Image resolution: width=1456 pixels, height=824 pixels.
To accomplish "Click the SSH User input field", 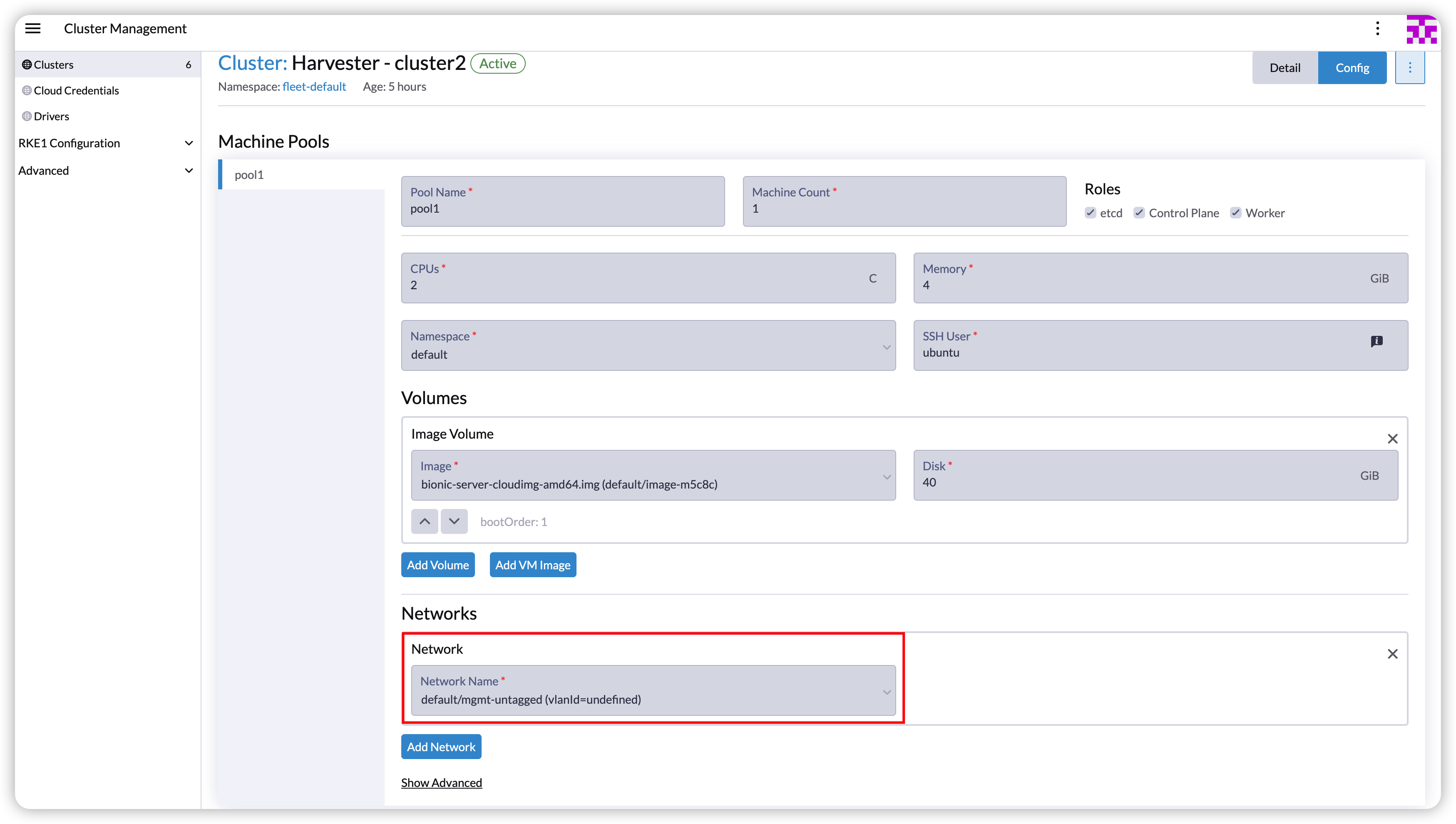I will click(1160, 345).
